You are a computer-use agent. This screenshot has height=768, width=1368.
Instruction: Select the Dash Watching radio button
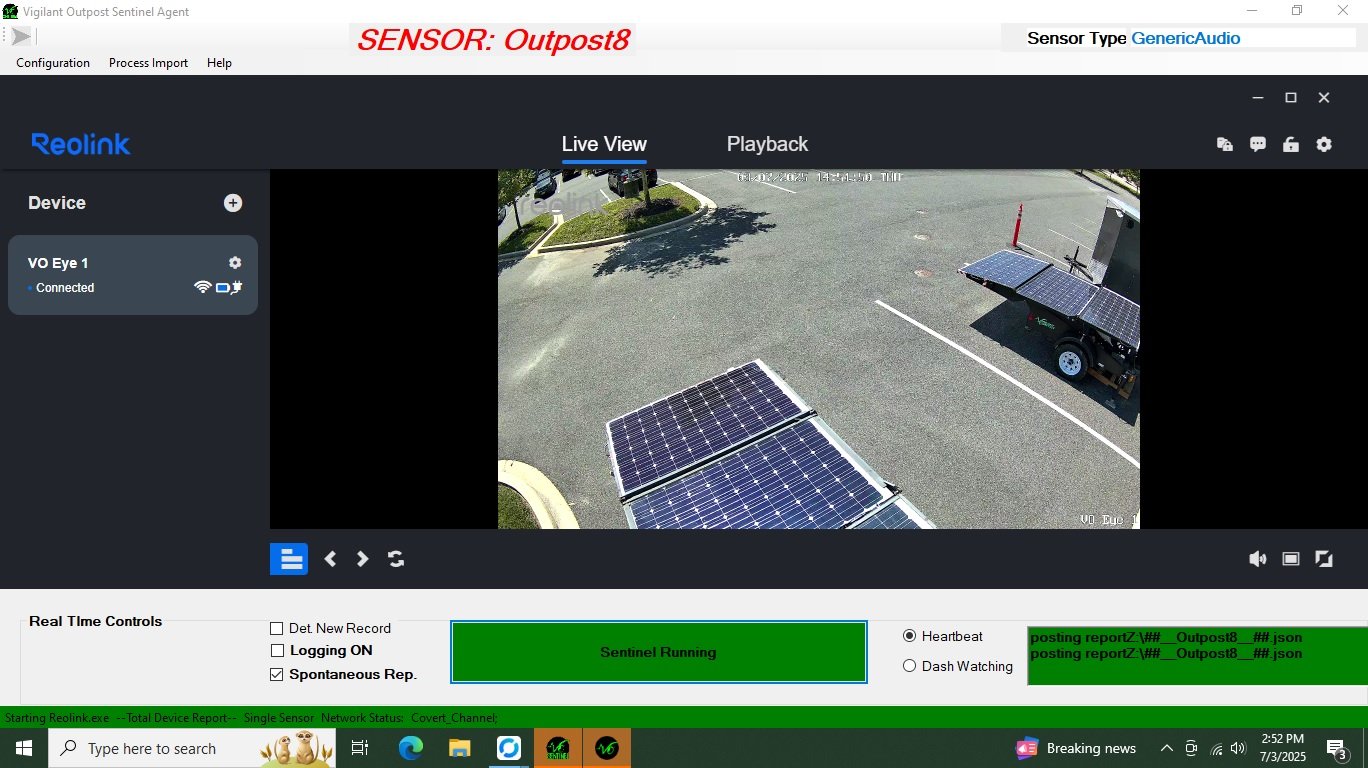[x=909, y=666]
